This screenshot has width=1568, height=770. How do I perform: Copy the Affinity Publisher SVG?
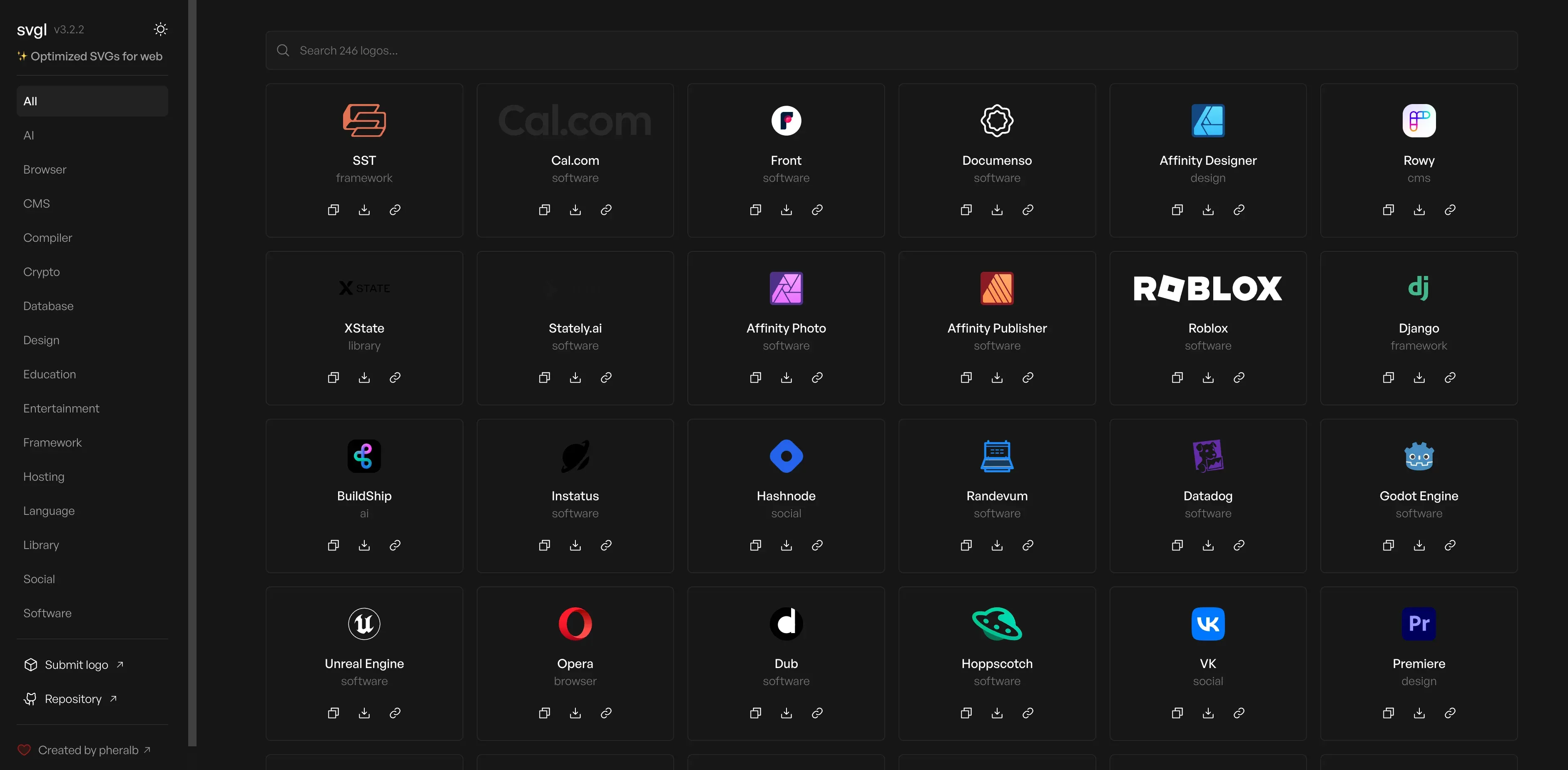point(966,378)
